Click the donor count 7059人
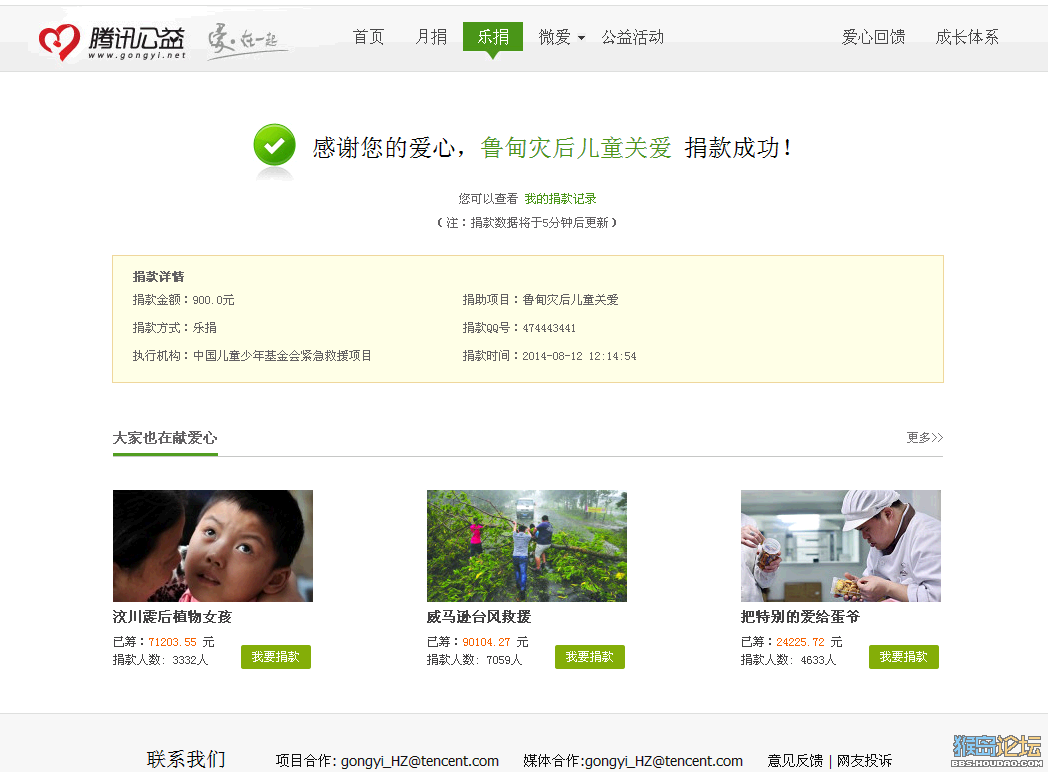The image size is (1048, 772). click(504, 660)
